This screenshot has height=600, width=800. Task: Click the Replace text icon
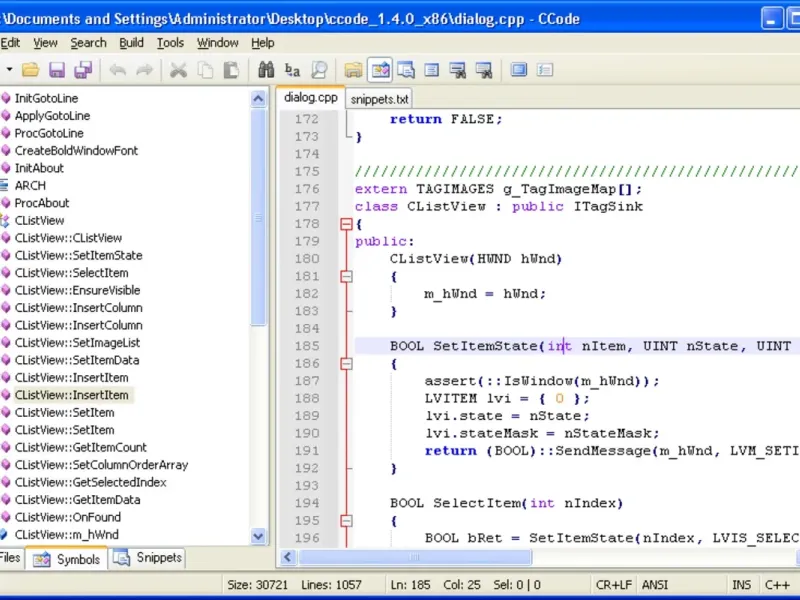292,70
